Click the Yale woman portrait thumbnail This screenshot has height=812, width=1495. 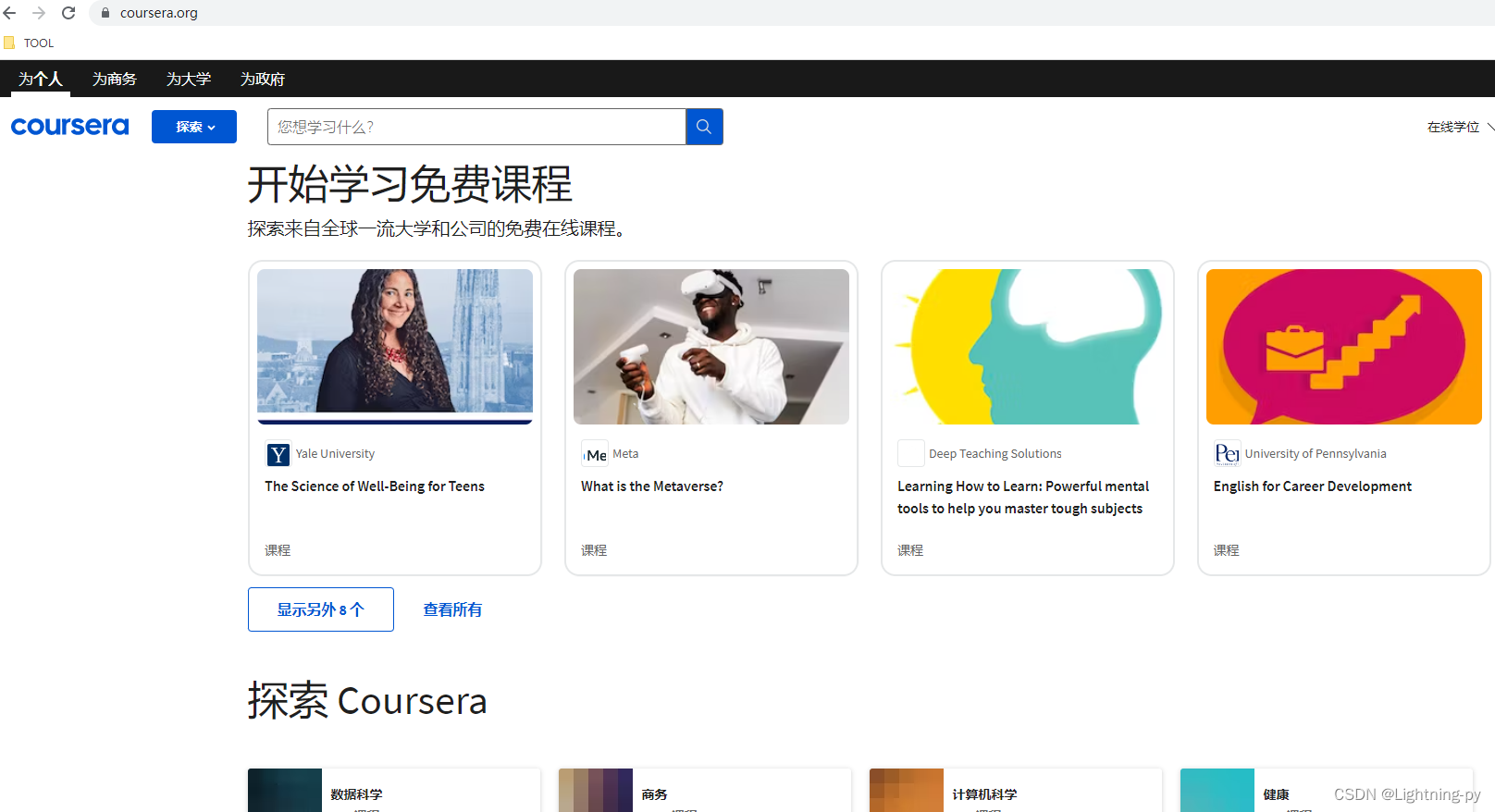[x=395, y=347]
